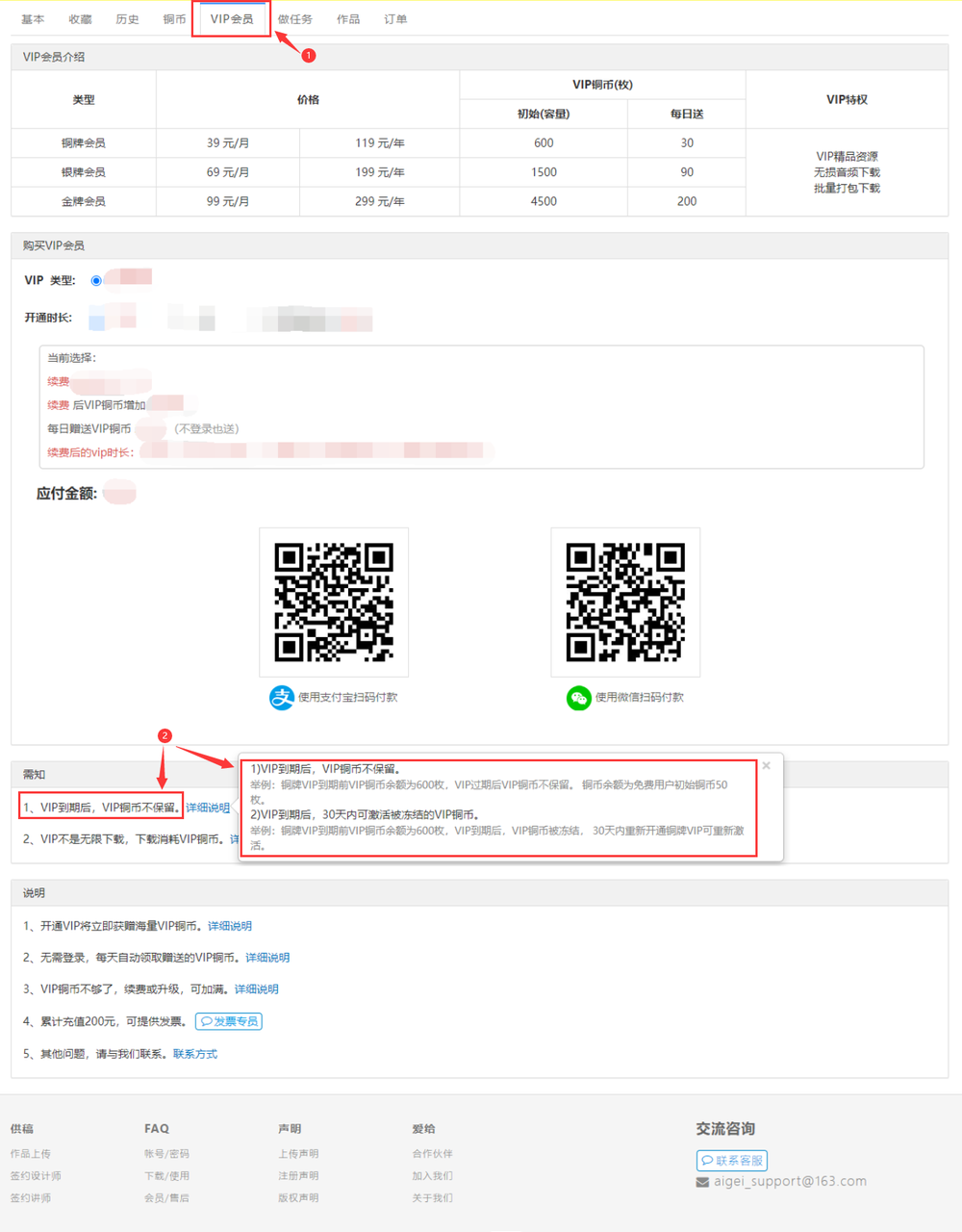The height and width of the screenshot is (1232, 962).
Task: Click the 69 元/月 price cell
Action: tap(228, 172)
